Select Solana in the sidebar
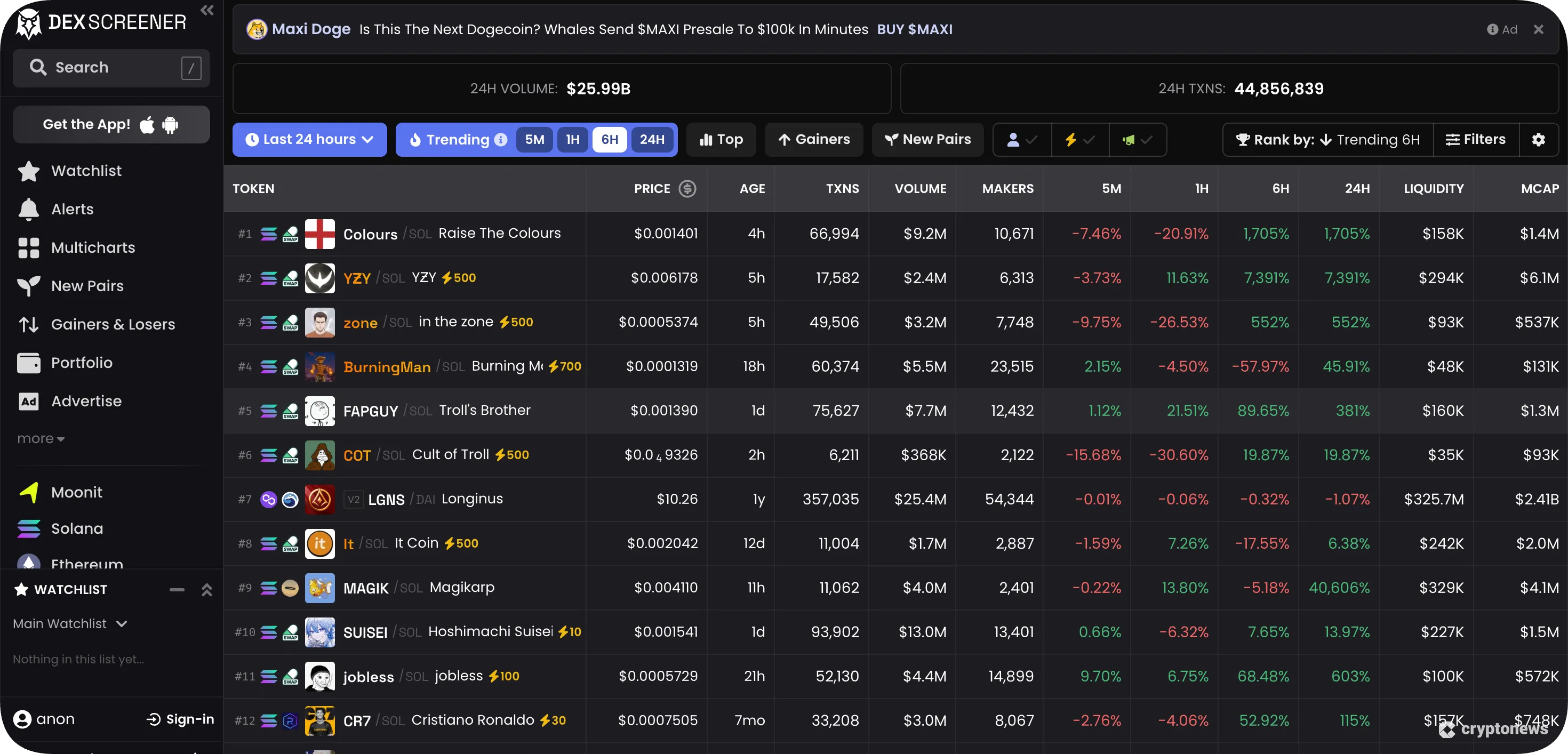Viewport: 1568px width, 754px height. pos(28,528)
